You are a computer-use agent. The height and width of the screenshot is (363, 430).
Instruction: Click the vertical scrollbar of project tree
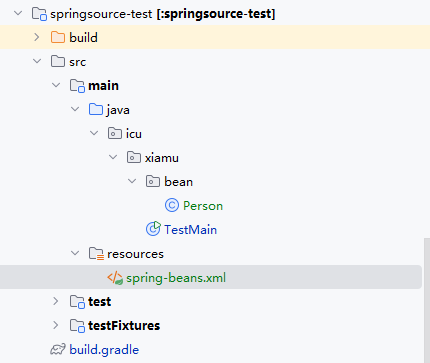427,300
